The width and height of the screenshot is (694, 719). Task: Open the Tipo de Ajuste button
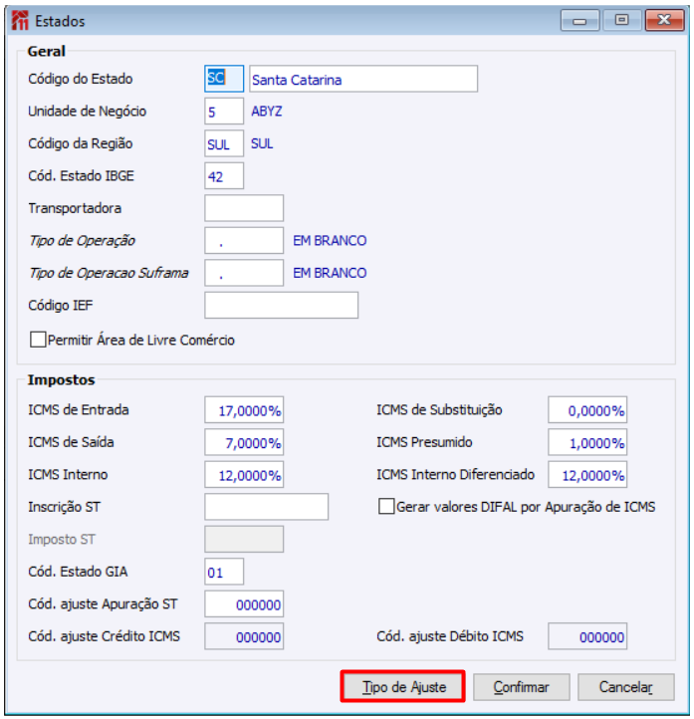pos(403,686)
